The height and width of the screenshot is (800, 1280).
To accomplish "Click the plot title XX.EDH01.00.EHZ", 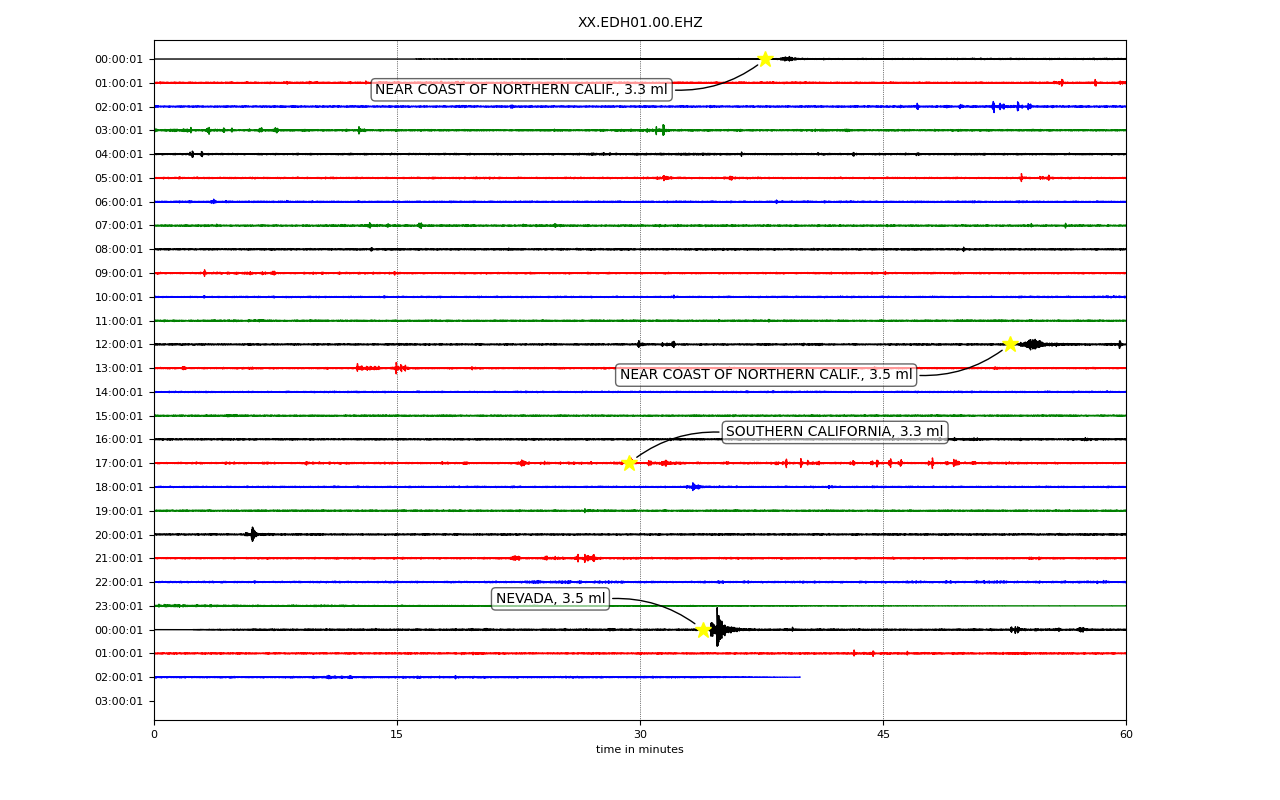I will [640, 23].
